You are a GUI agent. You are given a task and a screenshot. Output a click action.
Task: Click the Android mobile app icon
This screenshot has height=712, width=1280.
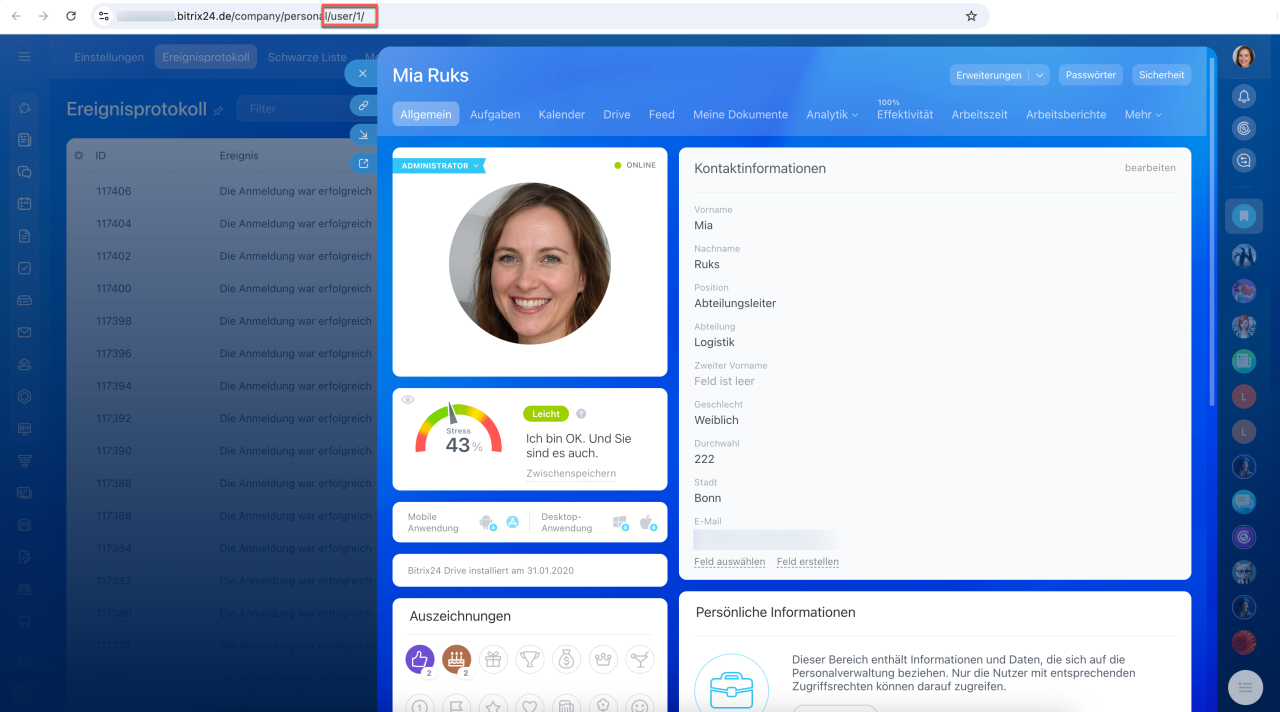(488, 522)
